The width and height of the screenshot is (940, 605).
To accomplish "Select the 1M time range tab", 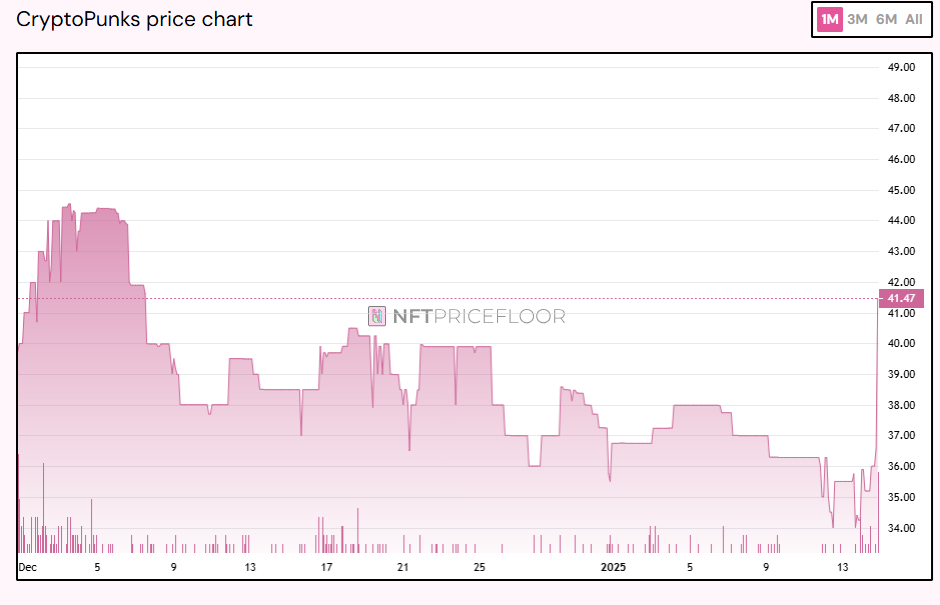I will pos(830,19).
